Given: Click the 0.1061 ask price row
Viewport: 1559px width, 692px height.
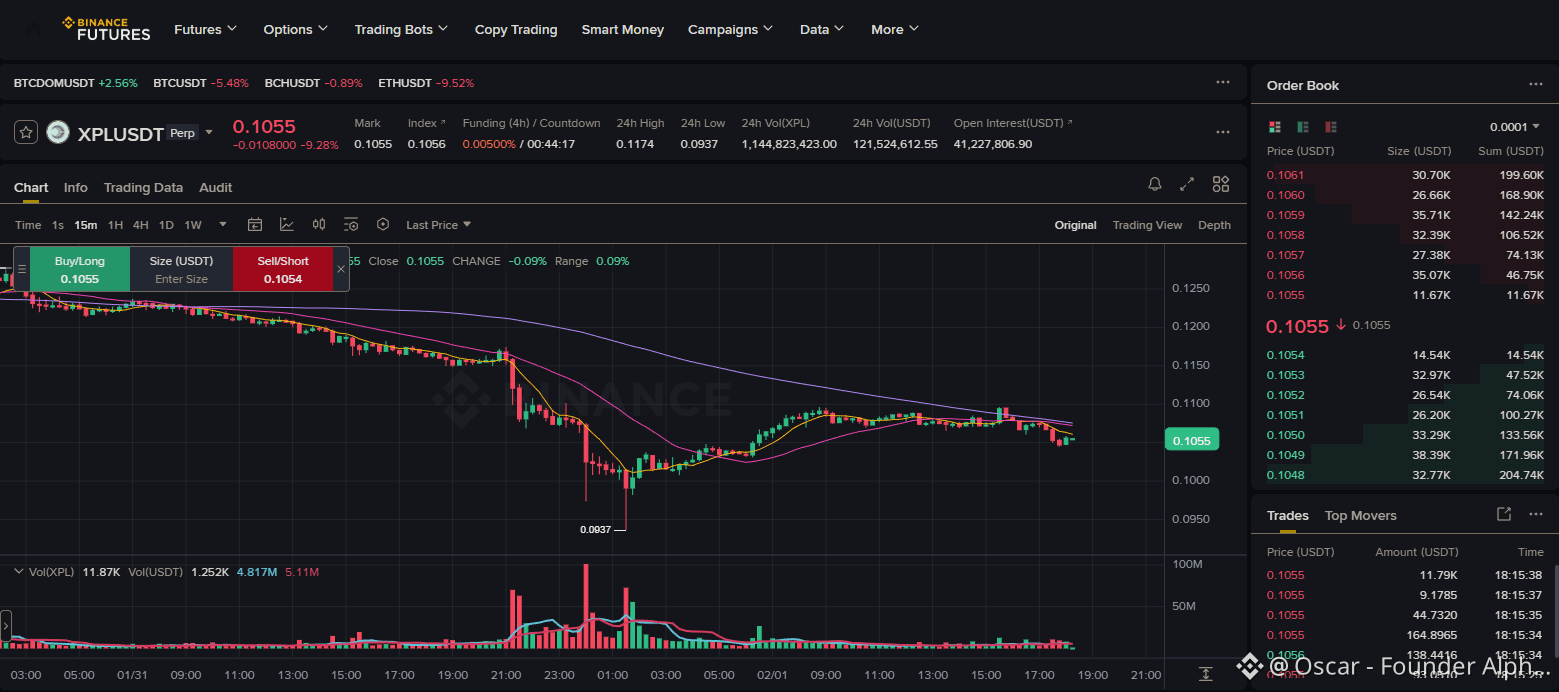Looking at the screenshot, I should (x=1405, y=175).
